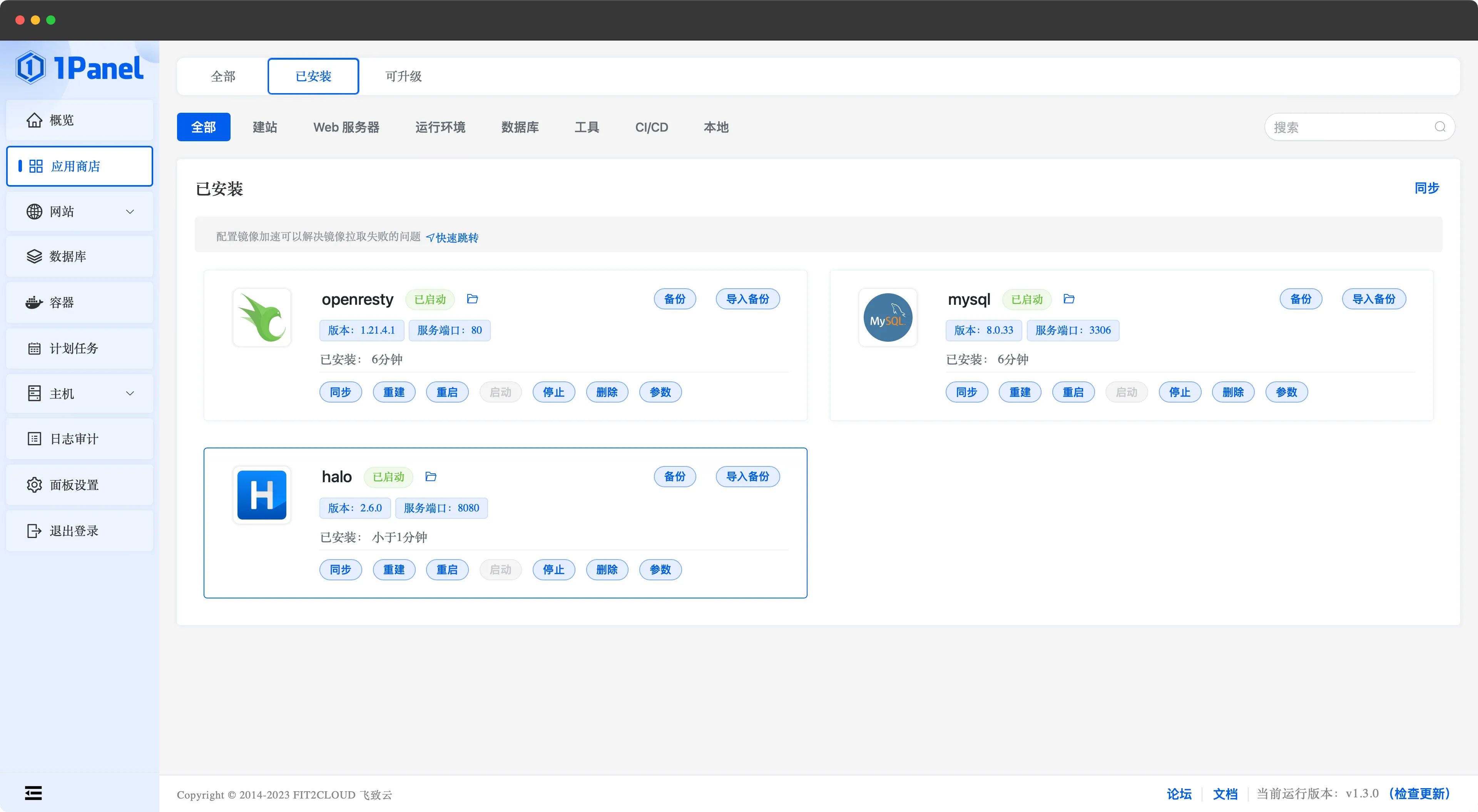Restart halo with 重启 button
This screenshot has width=1478, height=812.
[448, 570]
